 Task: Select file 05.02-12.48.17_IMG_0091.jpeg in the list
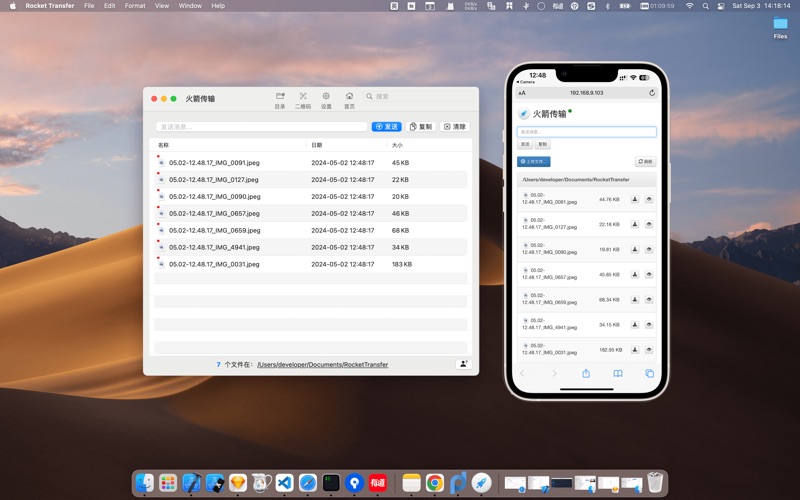(214, 162)
